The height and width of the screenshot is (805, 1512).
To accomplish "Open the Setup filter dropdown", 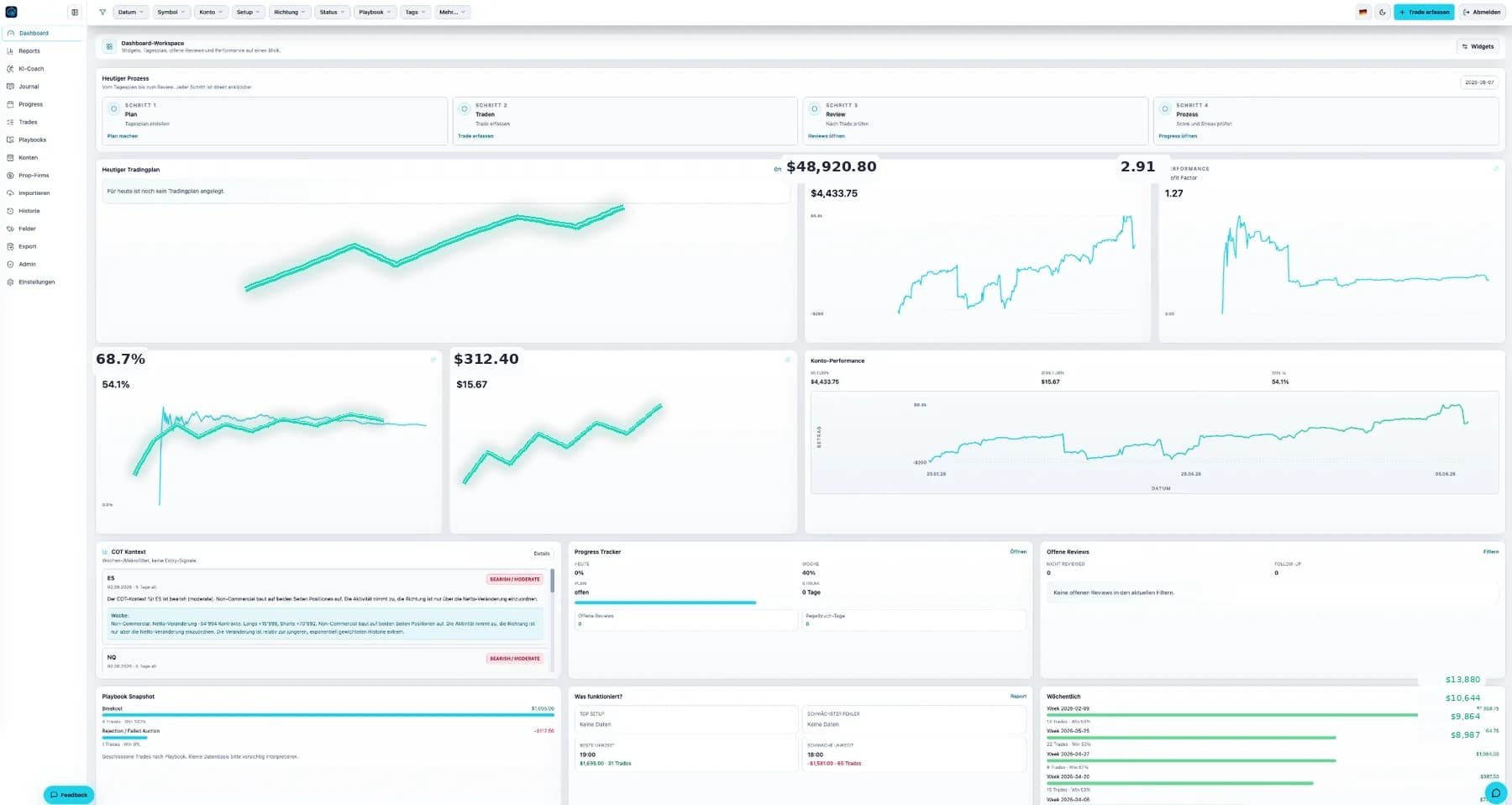I will (x=248, y=12).
